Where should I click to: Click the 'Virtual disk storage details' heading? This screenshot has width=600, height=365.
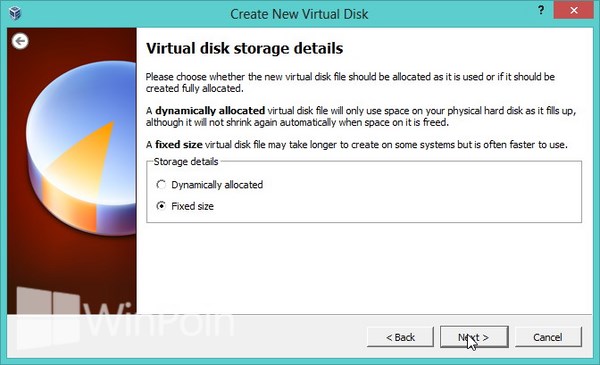[x=245, y=49]
